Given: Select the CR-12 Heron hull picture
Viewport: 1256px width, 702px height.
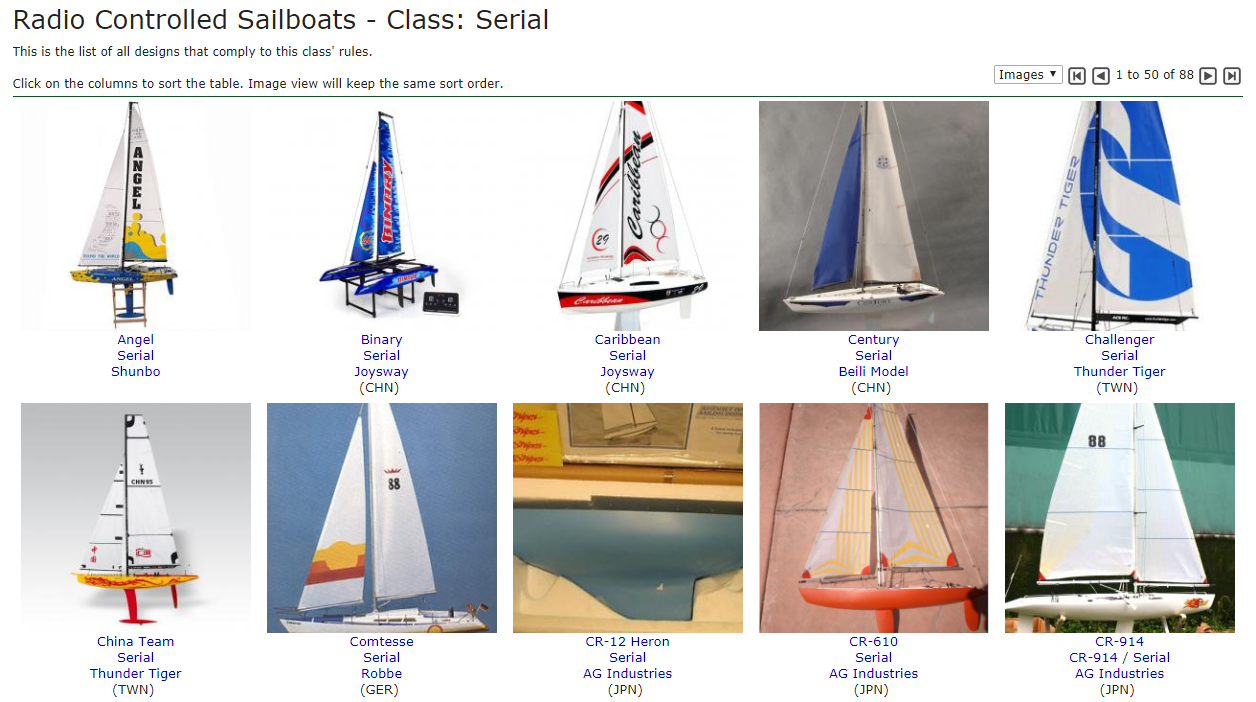Looking at the screenshot, I should pos(628,518).
